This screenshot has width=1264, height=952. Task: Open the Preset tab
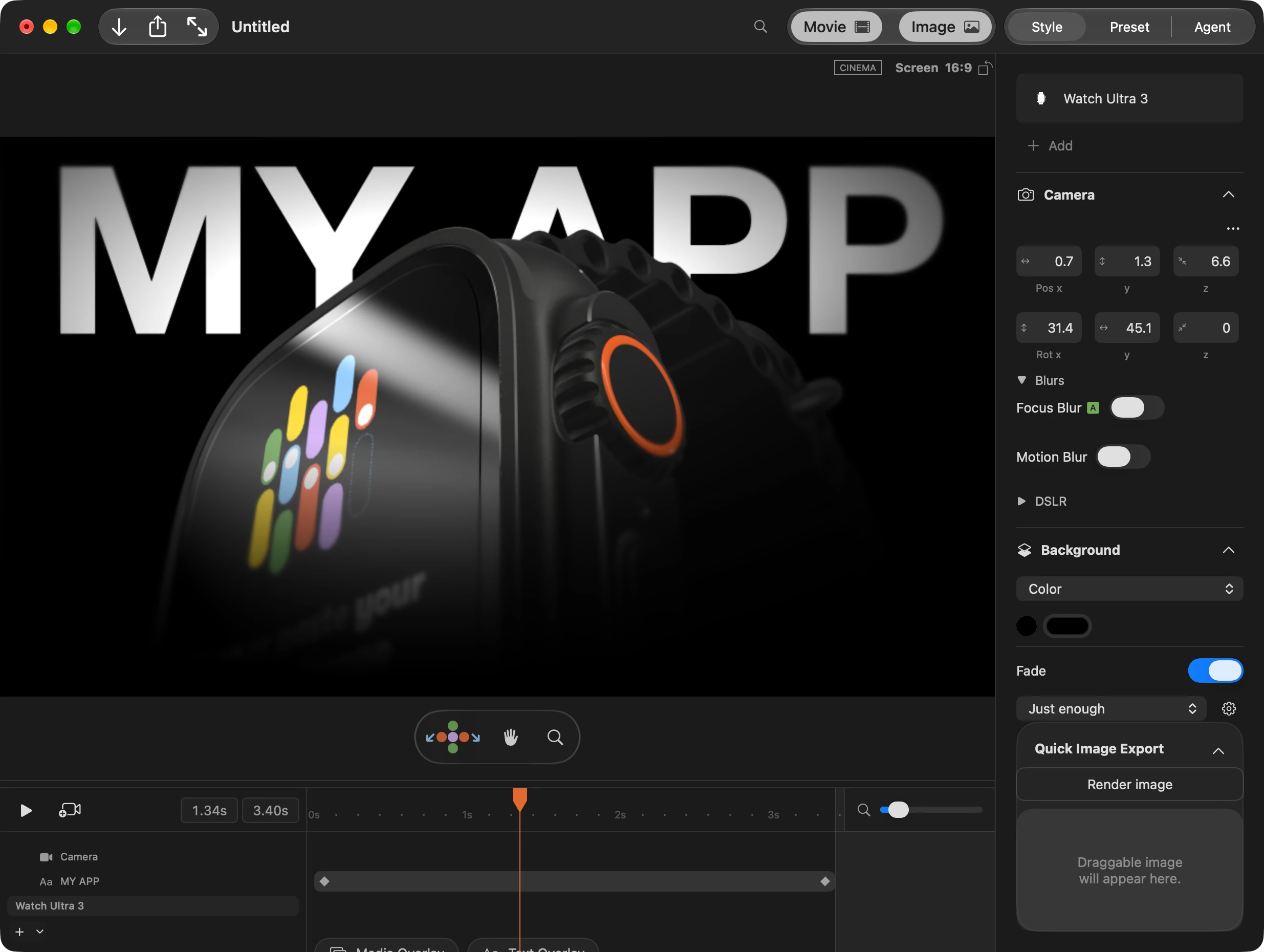tap(1129, 27)
